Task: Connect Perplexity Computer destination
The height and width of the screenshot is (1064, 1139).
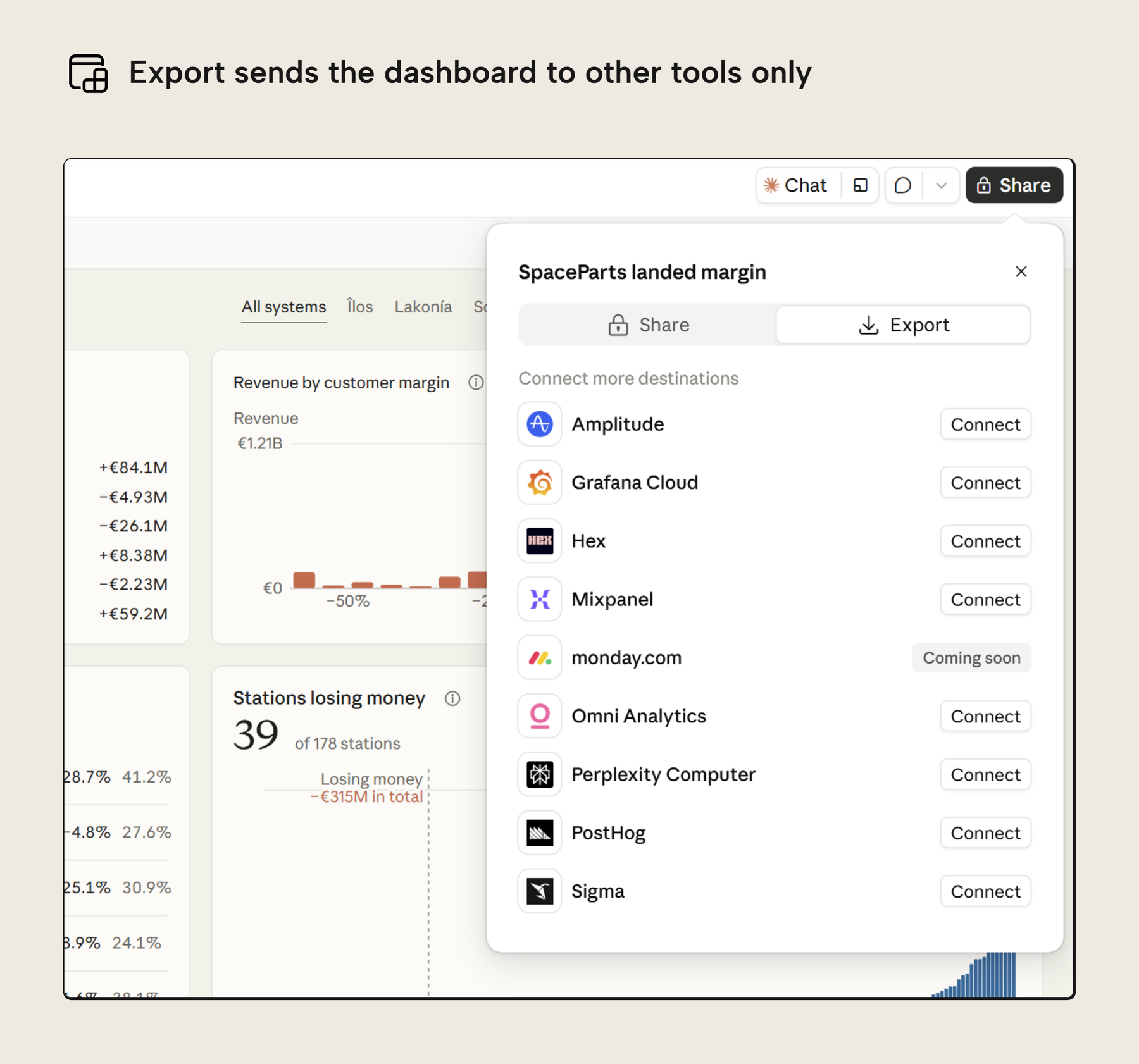Action: [x=985, y=774]
